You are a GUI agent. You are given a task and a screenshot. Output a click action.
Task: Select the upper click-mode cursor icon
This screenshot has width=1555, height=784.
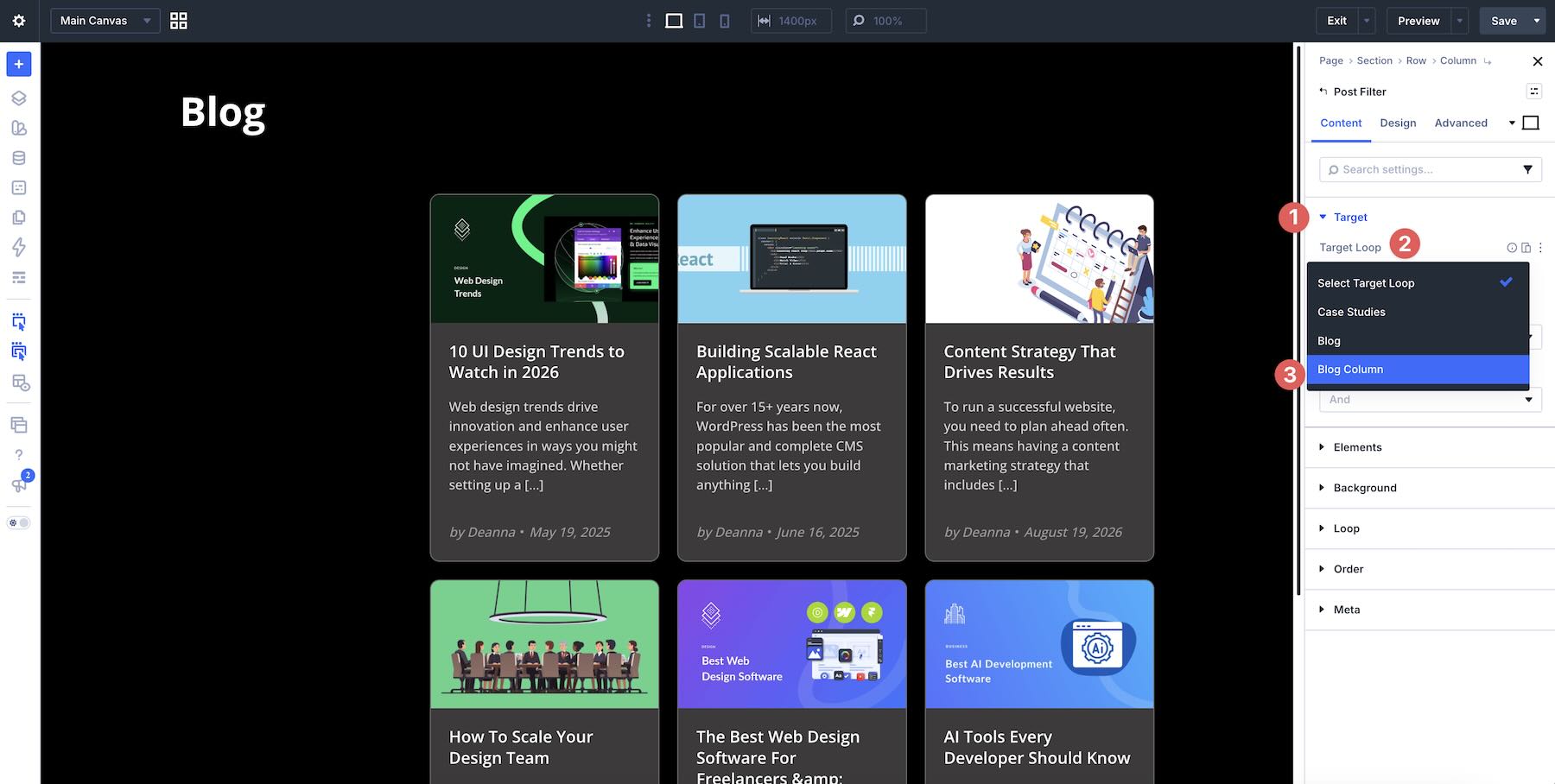[x=19, y=322]
